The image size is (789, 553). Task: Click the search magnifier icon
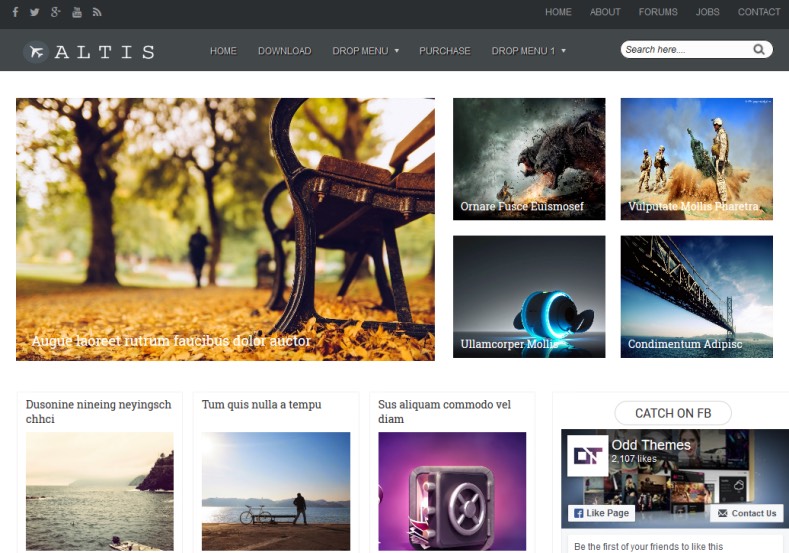(759, 49)
